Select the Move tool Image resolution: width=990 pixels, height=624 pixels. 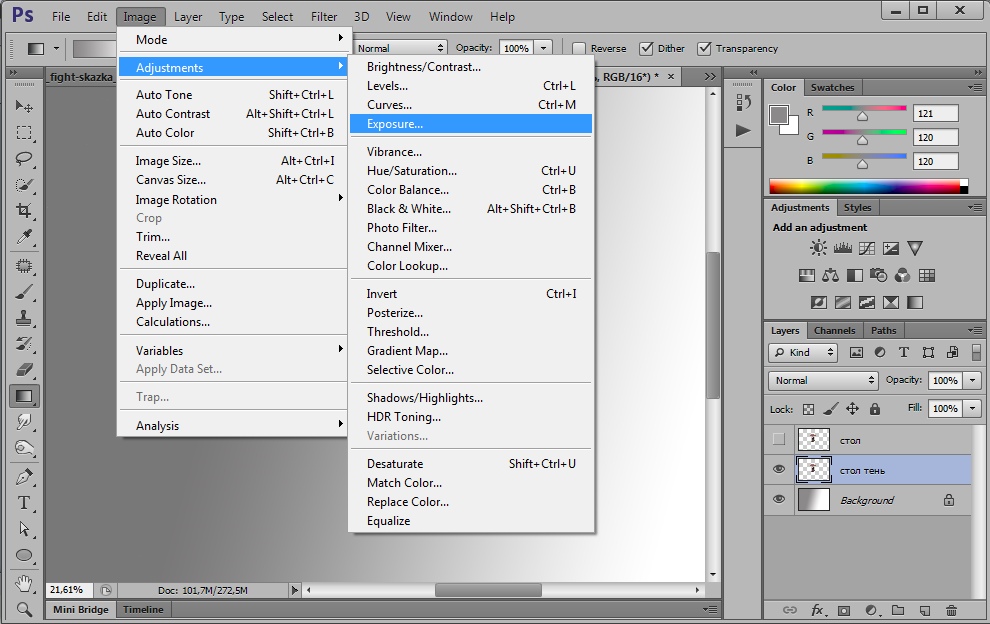(24, 106)
